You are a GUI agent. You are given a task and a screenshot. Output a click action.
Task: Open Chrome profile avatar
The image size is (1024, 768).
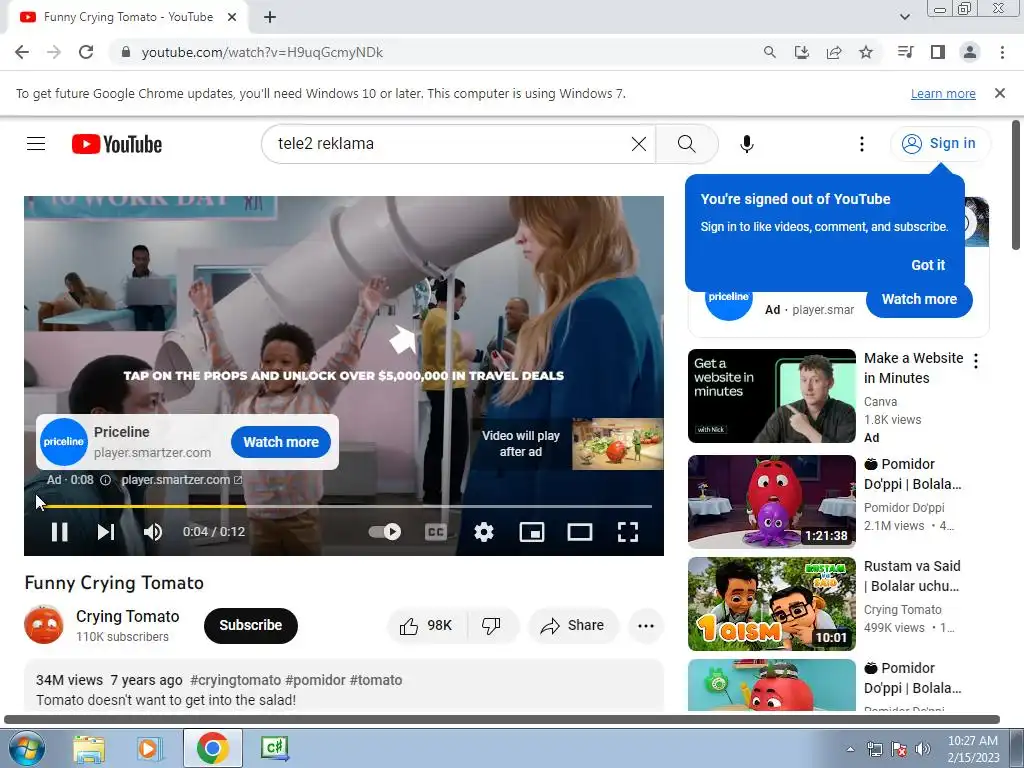970,52
